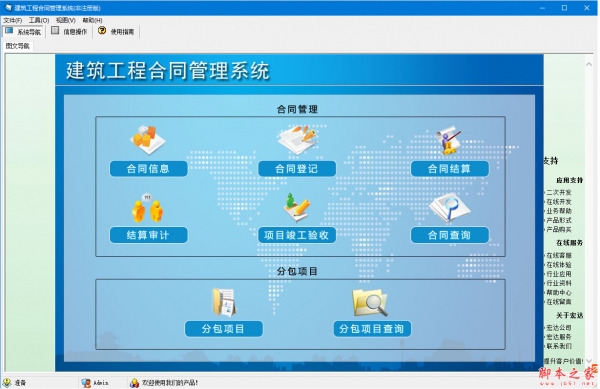Screen dimensions: 600x389
Task: Open the 产品形式 link
Action: click(558, 220)
